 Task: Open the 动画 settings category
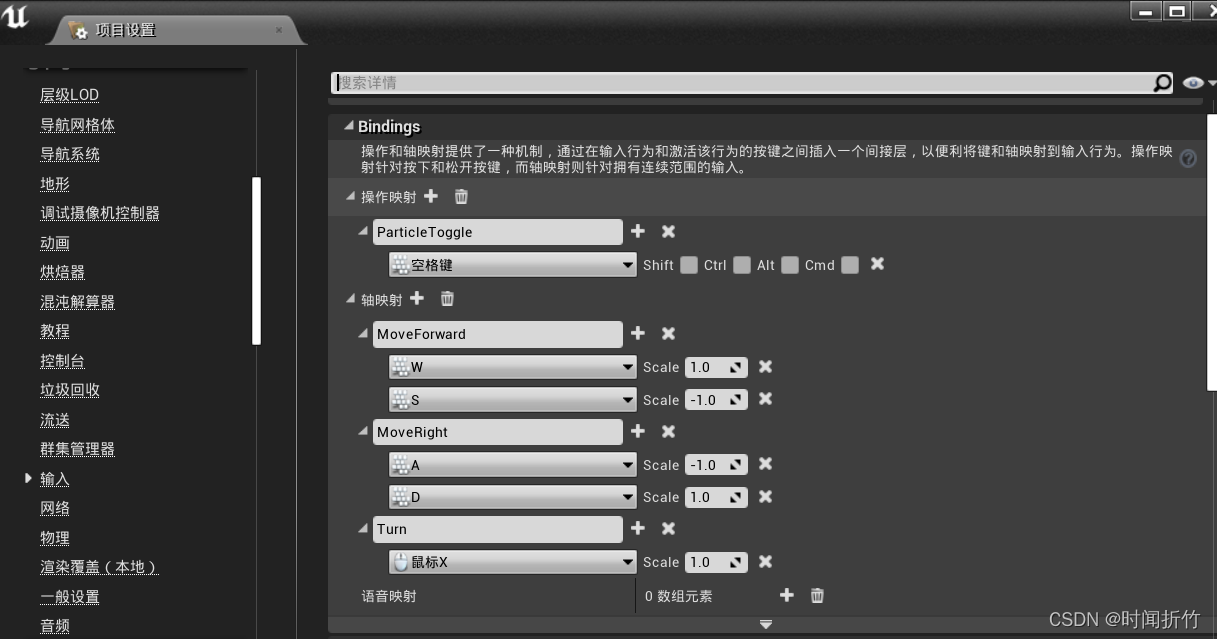[54, 243]
